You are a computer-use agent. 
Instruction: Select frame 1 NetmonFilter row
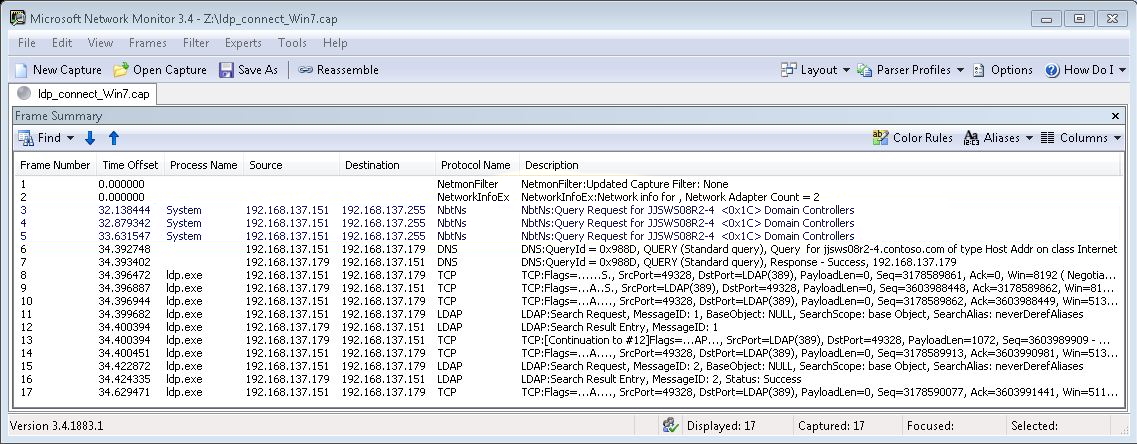click(568, 184)
